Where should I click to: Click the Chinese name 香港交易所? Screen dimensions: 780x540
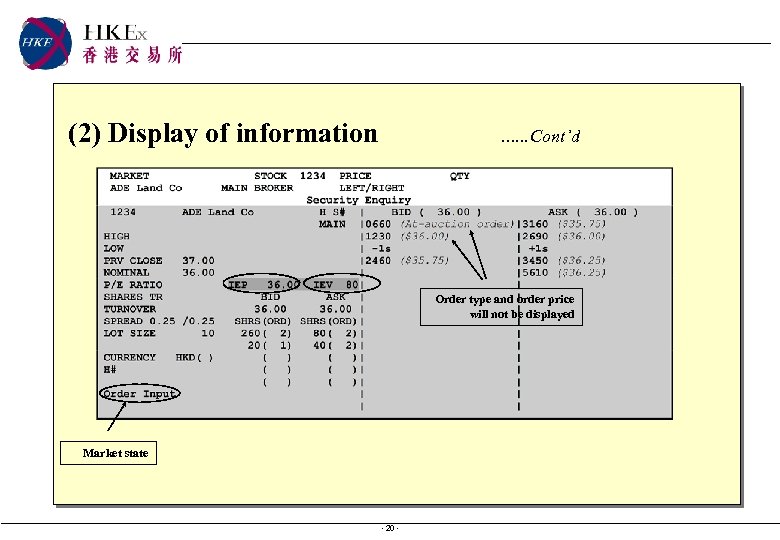pyautogui.click(x=132, y=55)
